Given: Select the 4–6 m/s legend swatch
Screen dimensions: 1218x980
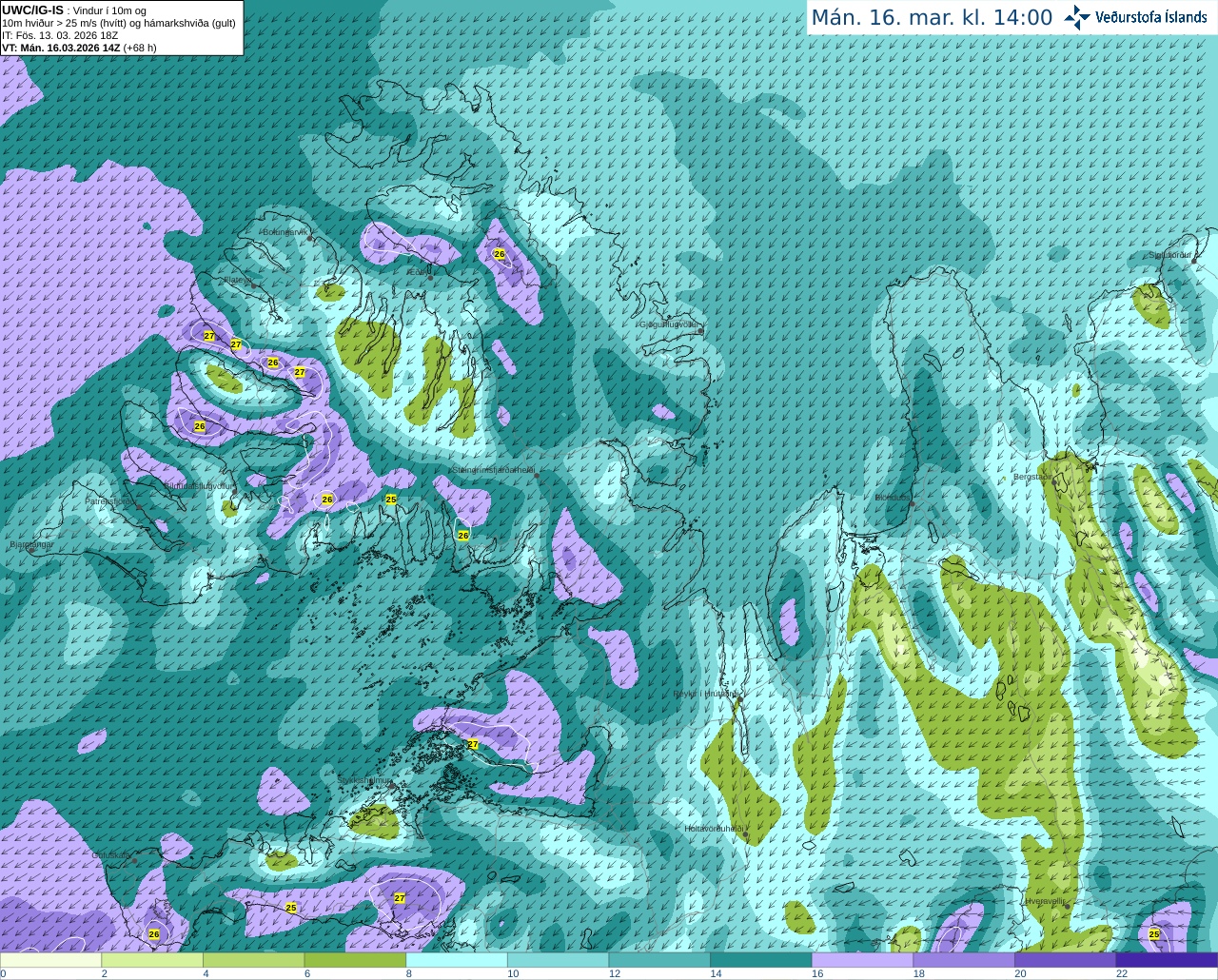Looking at the screenshot, I should coord(253,960).
